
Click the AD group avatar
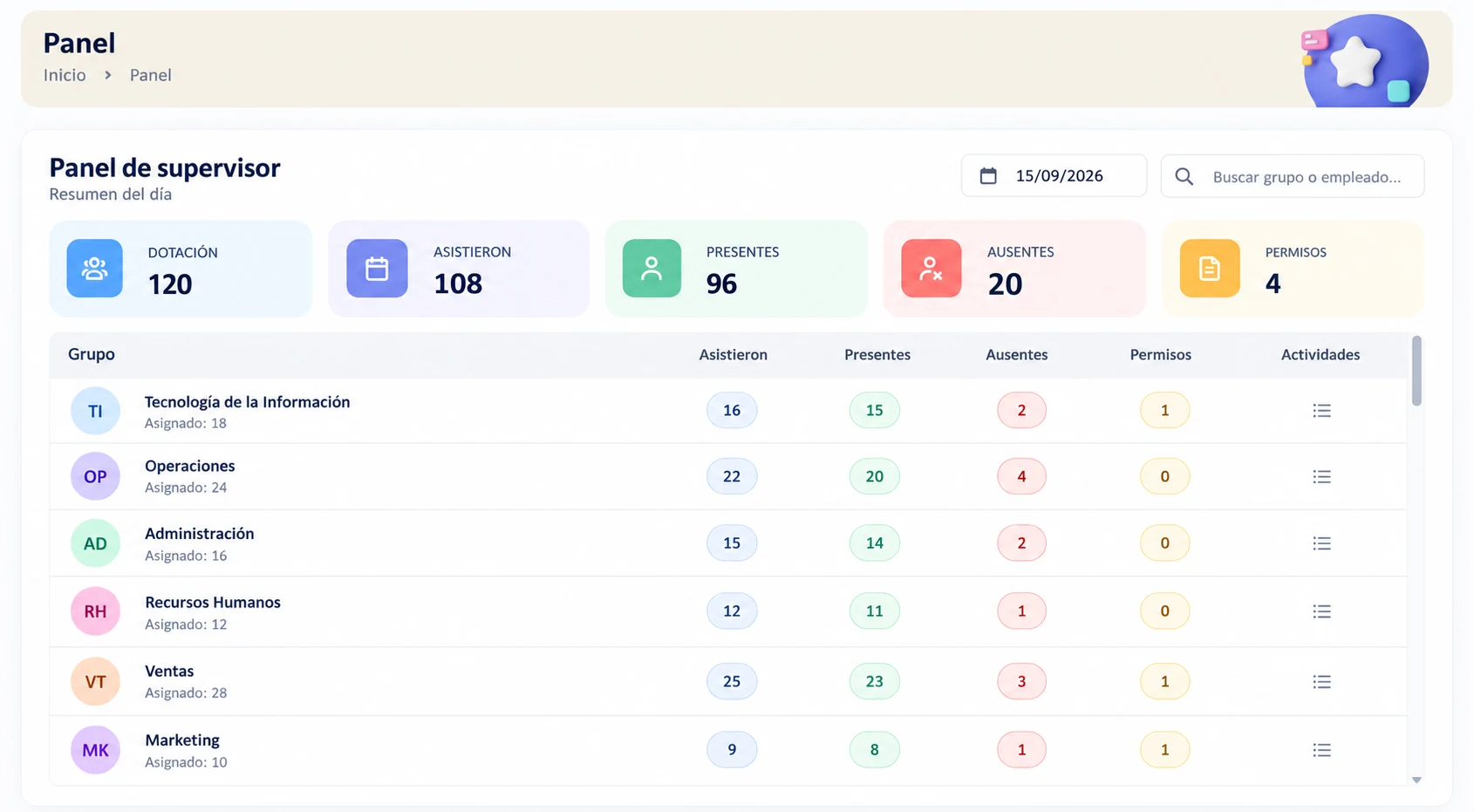(x=95, y=543)
